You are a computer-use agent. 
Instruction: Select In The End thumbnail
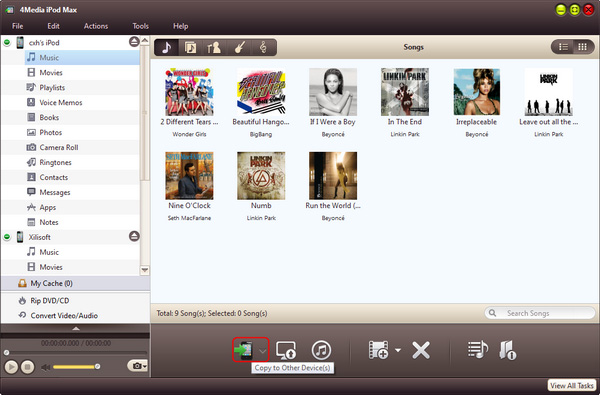click(405, 92)
